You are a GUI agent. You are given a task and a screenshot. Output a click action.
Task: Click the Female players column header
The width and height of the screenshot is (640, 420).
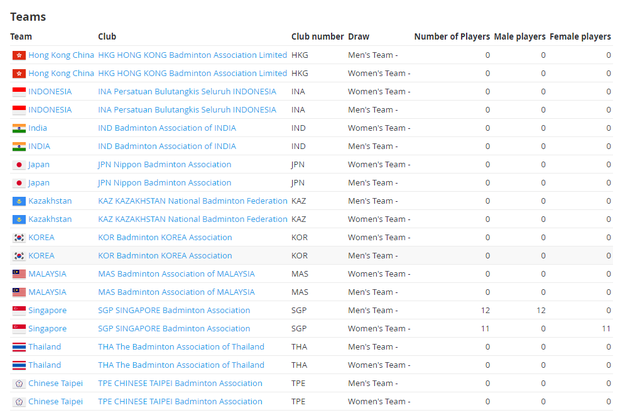pyautogui.click(x=580, y=37)
